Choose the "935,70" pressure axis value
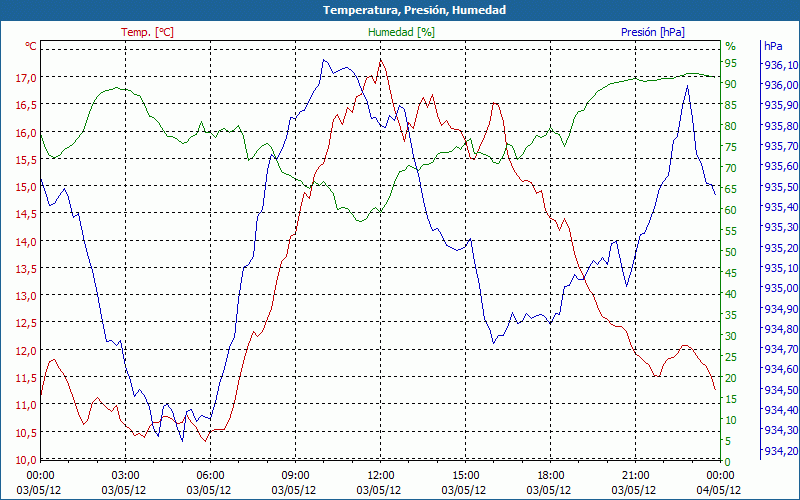 pos(782,146)
